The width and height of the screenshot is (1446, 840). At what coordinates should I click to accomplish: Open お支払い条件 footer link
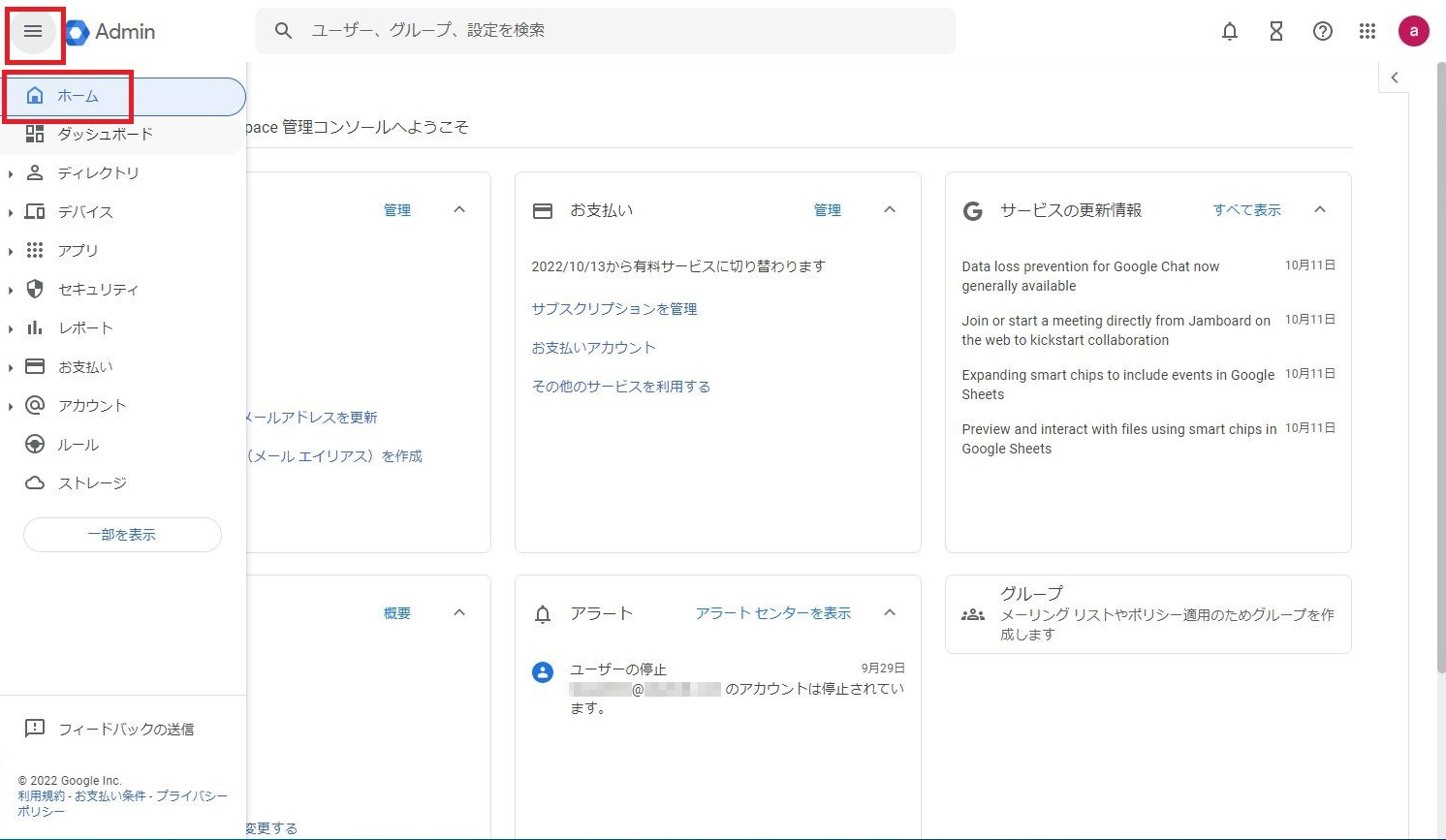pyautogui.click(x=110, y=796)
